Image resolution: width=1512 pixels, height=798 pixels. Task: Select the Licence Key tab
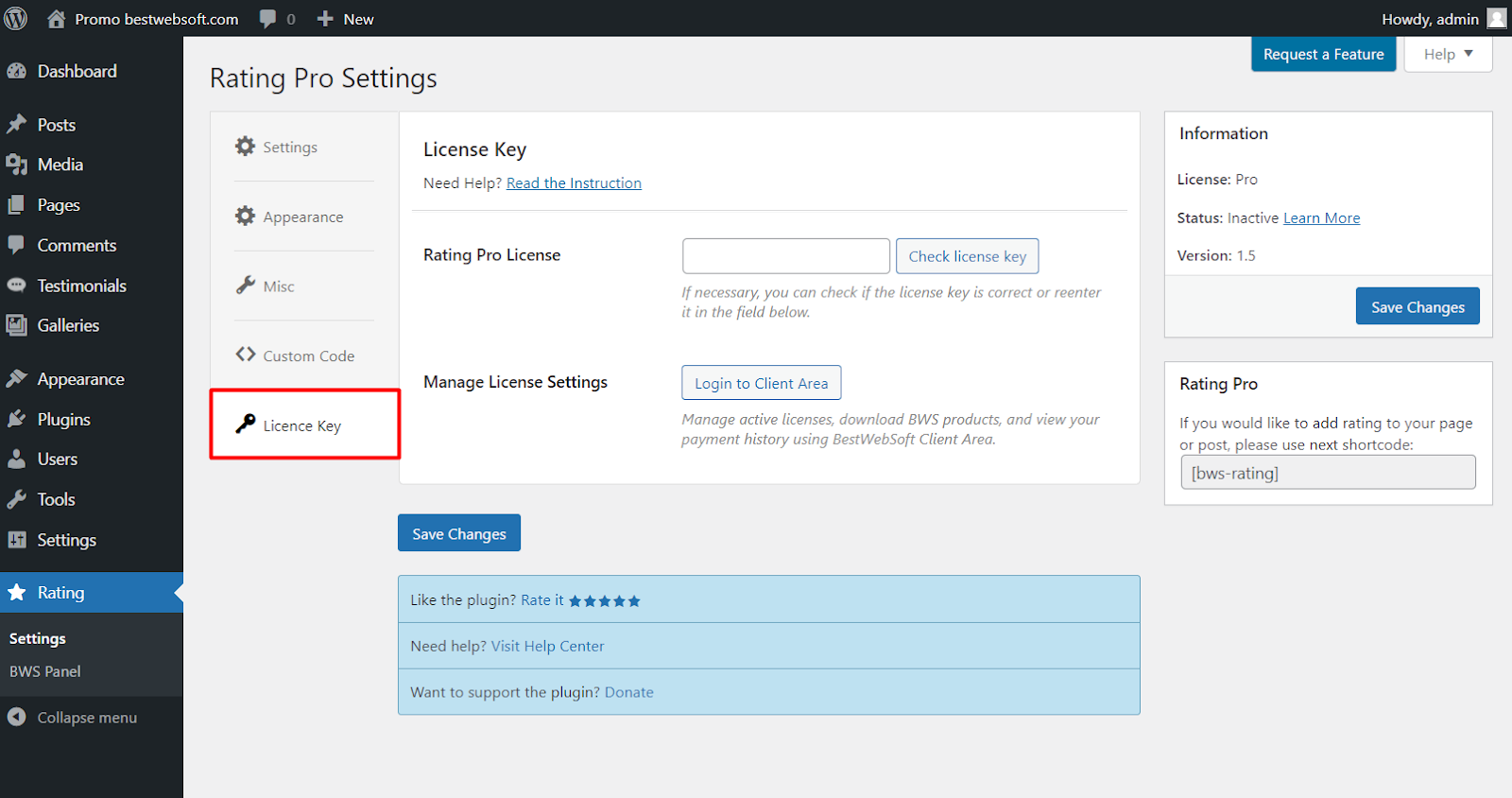point(304,425)
